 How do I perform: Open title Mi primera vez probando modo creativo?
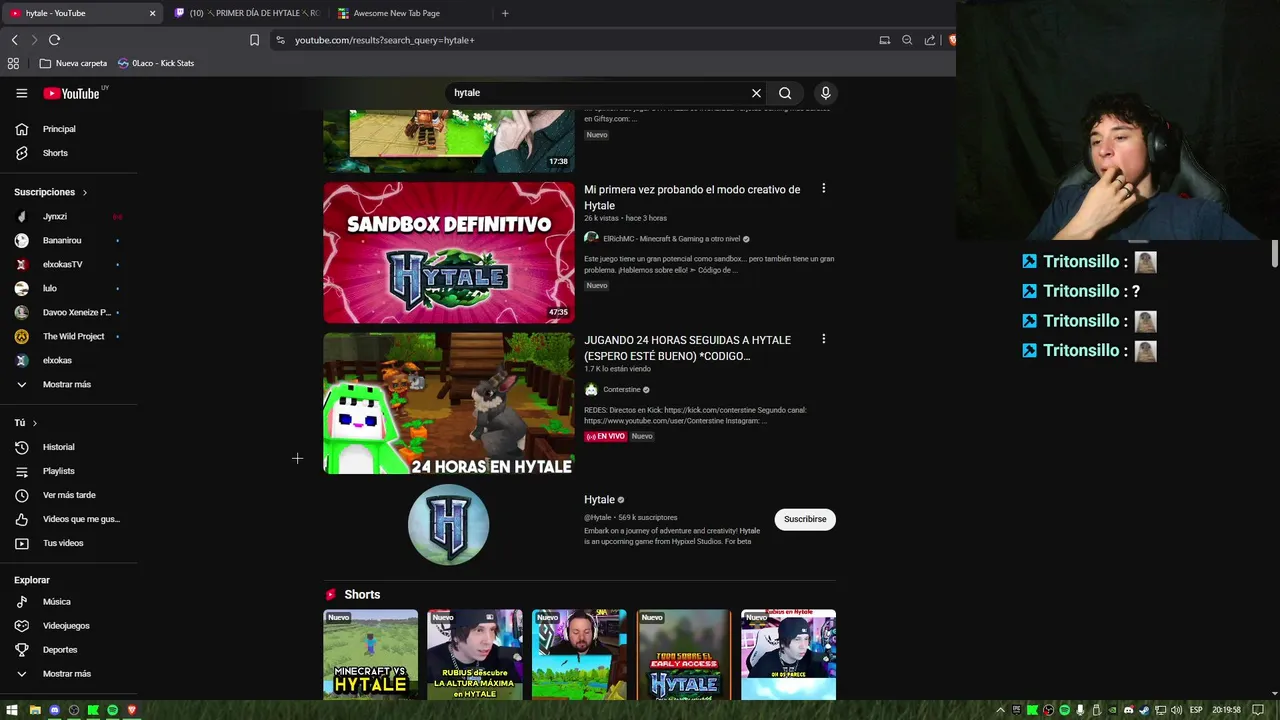coord(692,197)
